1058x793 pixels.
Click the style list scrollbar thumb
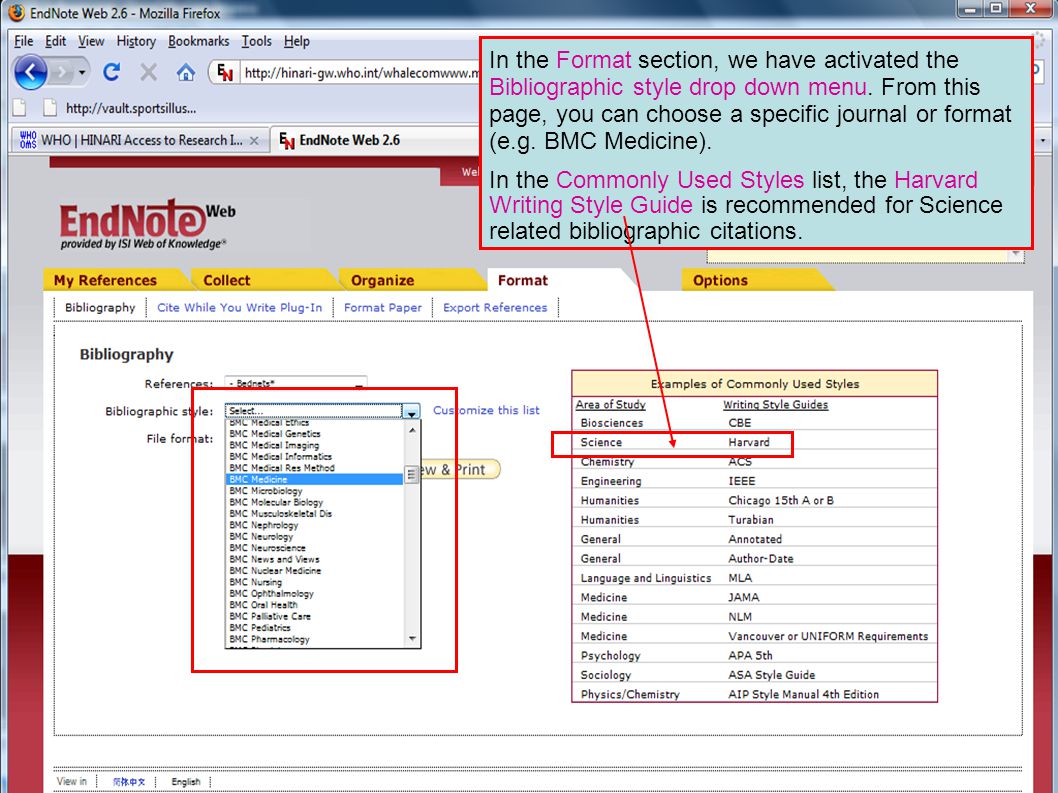click(411, 475)
